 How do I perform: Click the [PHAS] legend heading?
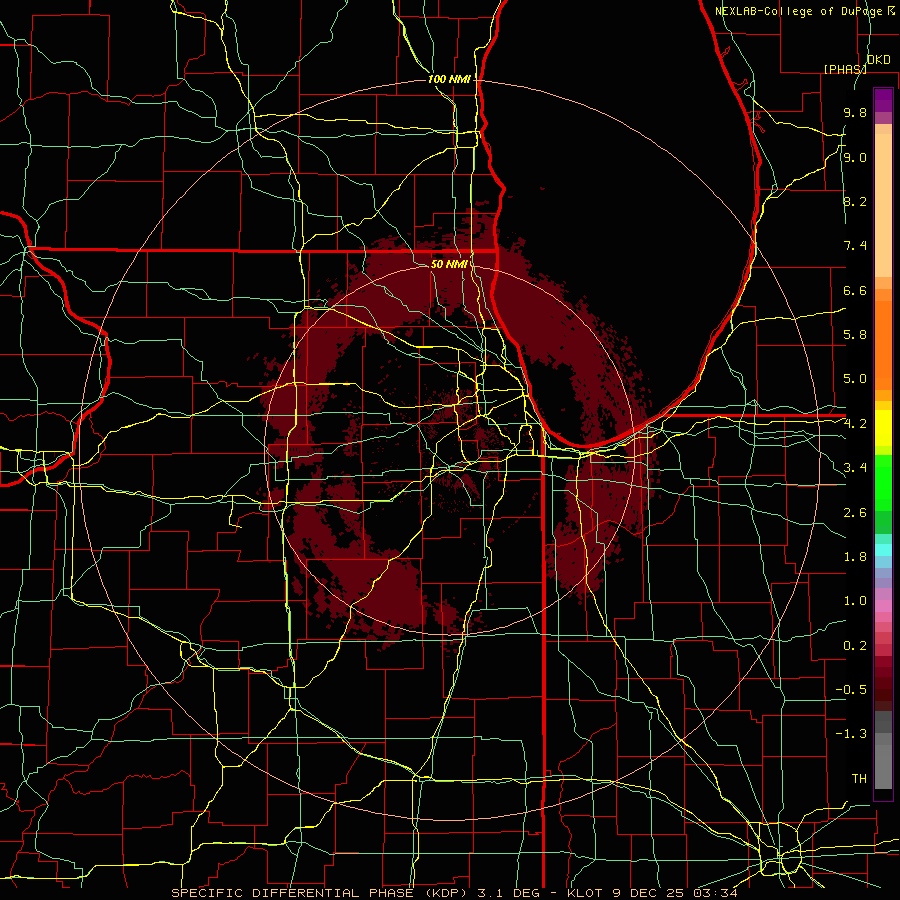845,69
